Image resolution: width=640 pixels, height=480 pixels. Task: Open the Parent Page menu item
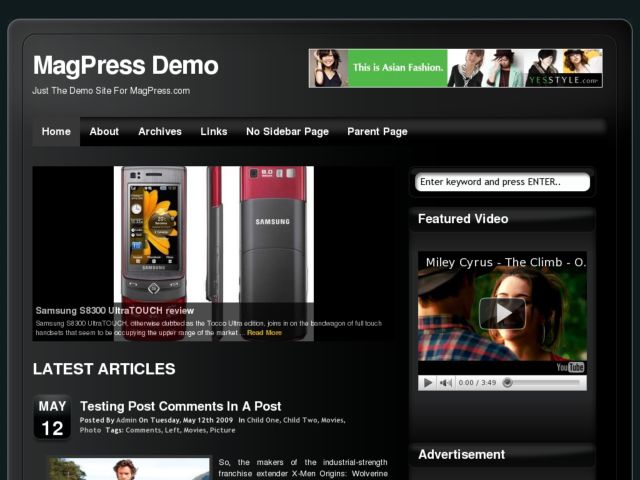pos(377,131)
